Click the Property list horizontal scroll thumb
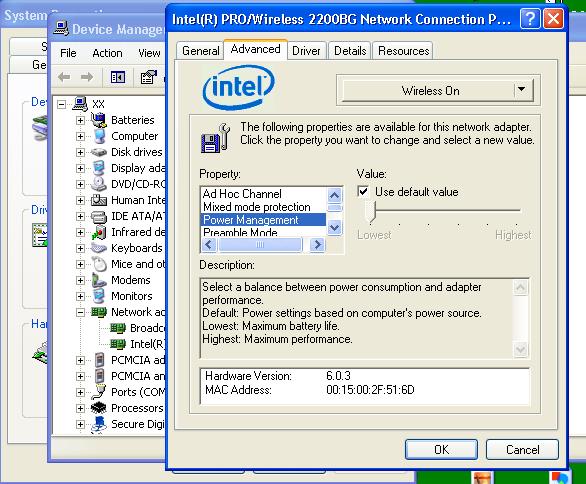The width and height of the screenshot is (586, 484). click(x=260, y=245)
